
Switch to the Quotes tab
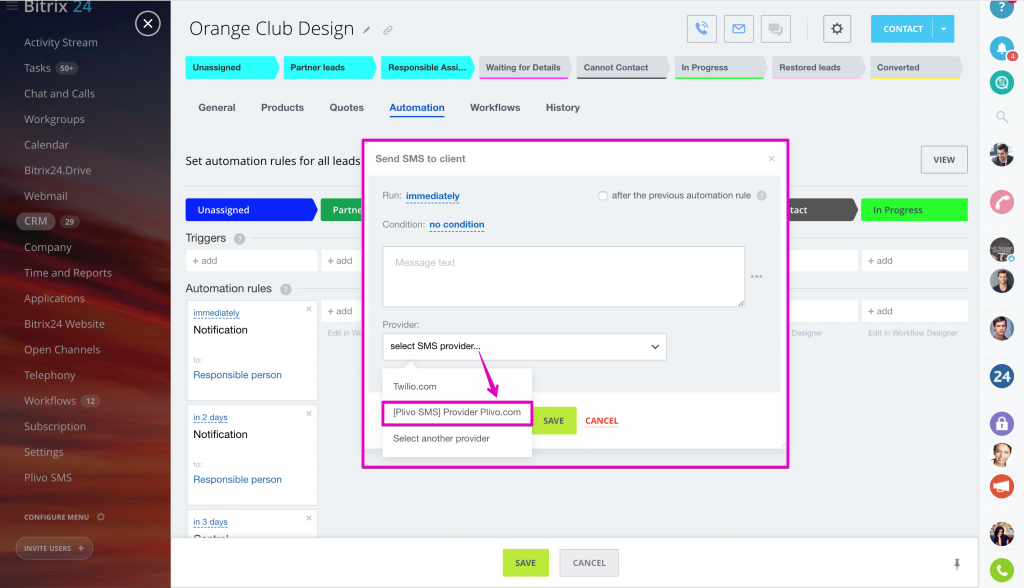[346, 108]
